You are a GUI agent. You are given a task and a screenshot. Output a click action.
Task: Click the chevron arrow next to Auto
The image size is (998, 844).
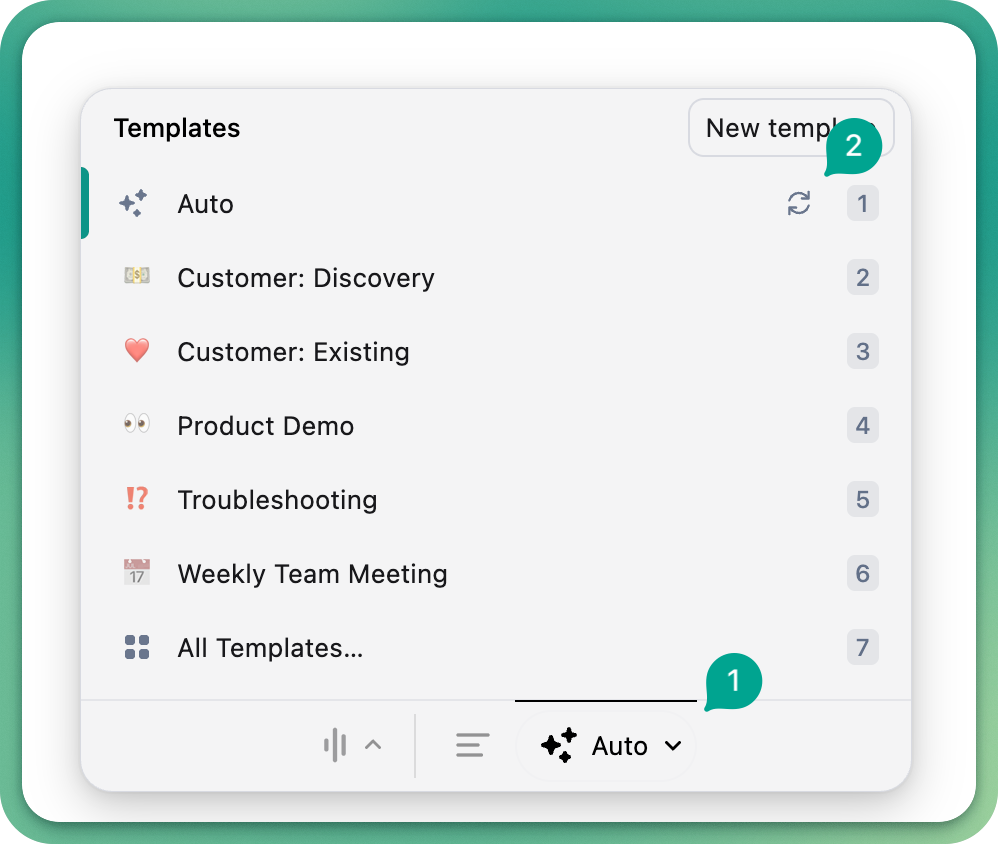click(x=673, y=746)
